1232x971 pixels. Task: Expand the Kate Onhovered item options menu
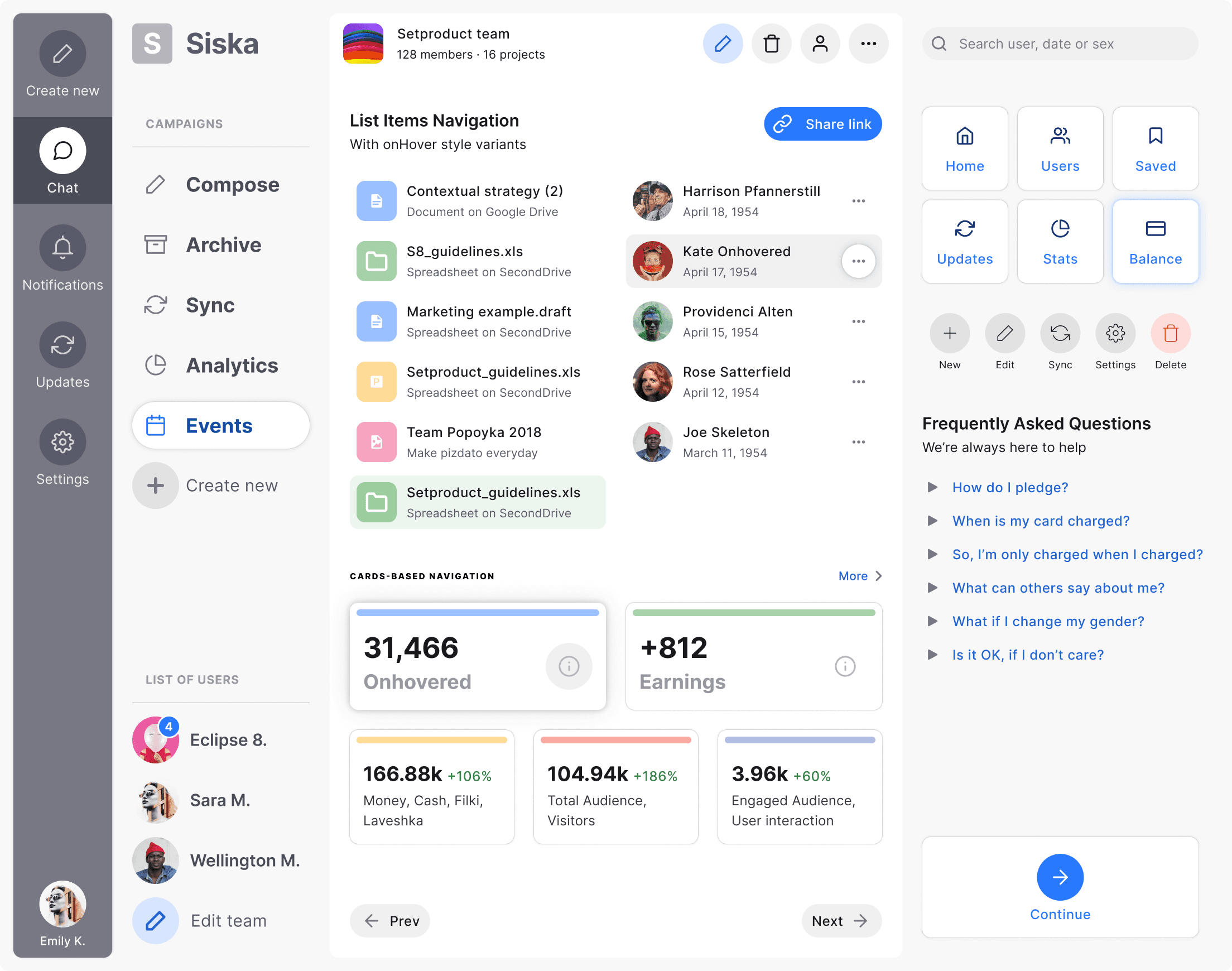[x=859, y=261]
